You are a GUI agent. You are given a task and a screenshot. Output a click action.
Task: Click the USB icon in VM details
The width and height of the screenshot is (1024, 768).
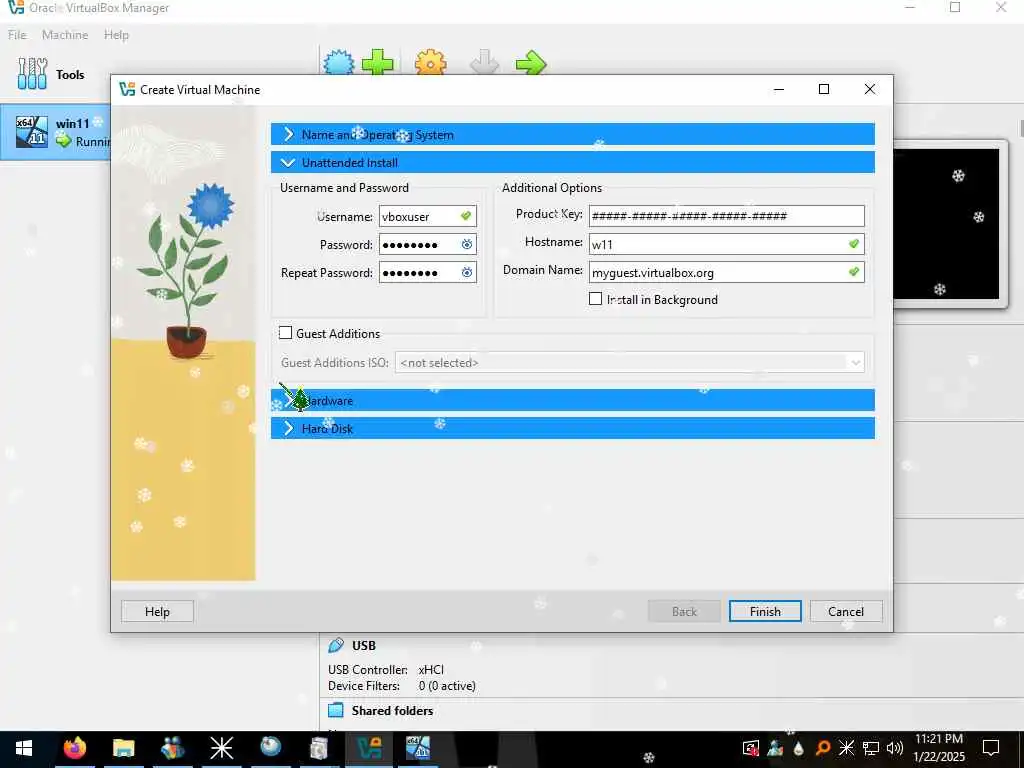(x=336, y=645)
